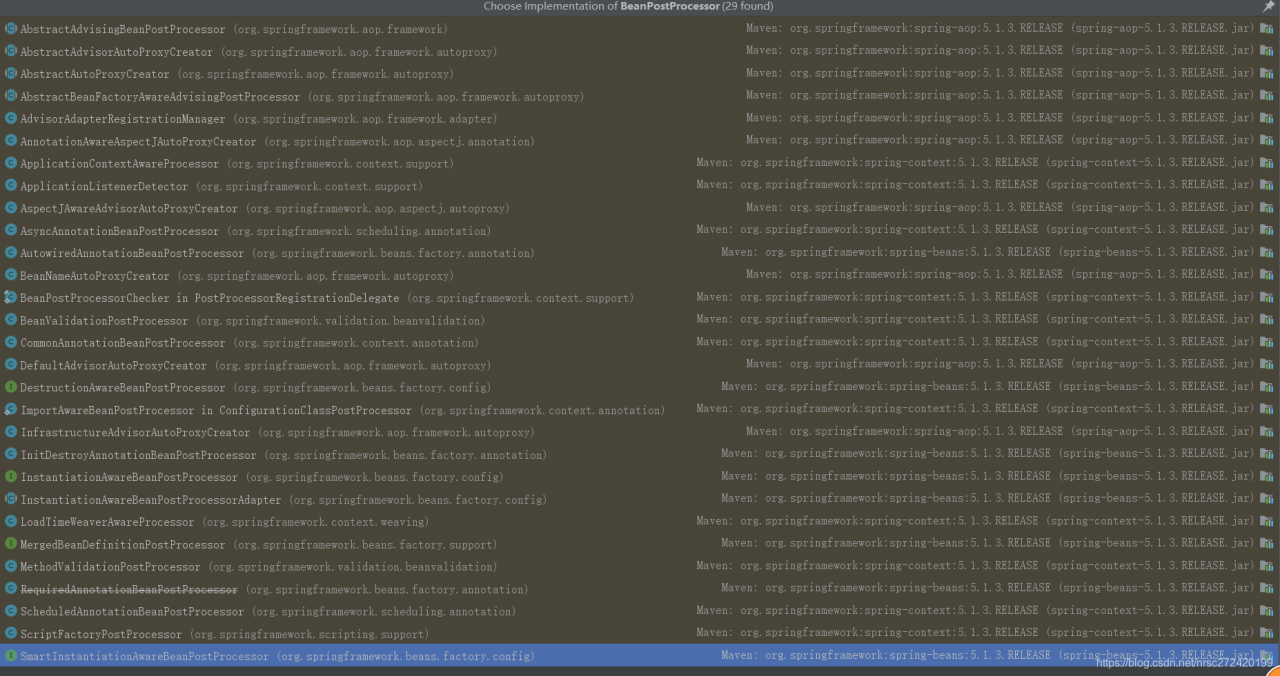Image resolution: width=1280 pixels, height=676 pixels.
Task: Click library icon on MethodValidationPostProcessor row
Action: [x=1267, y=566]
